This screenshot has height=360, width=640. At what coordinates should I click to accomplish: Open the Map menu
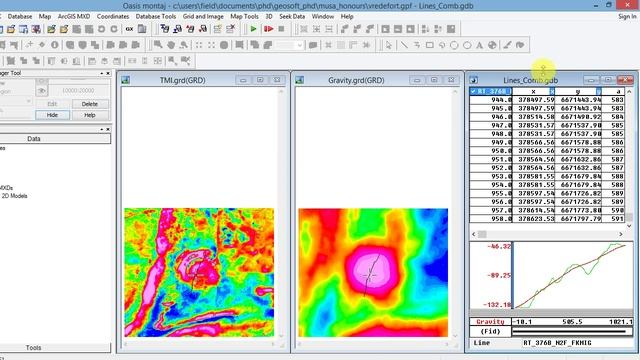(x=45, y=16)
